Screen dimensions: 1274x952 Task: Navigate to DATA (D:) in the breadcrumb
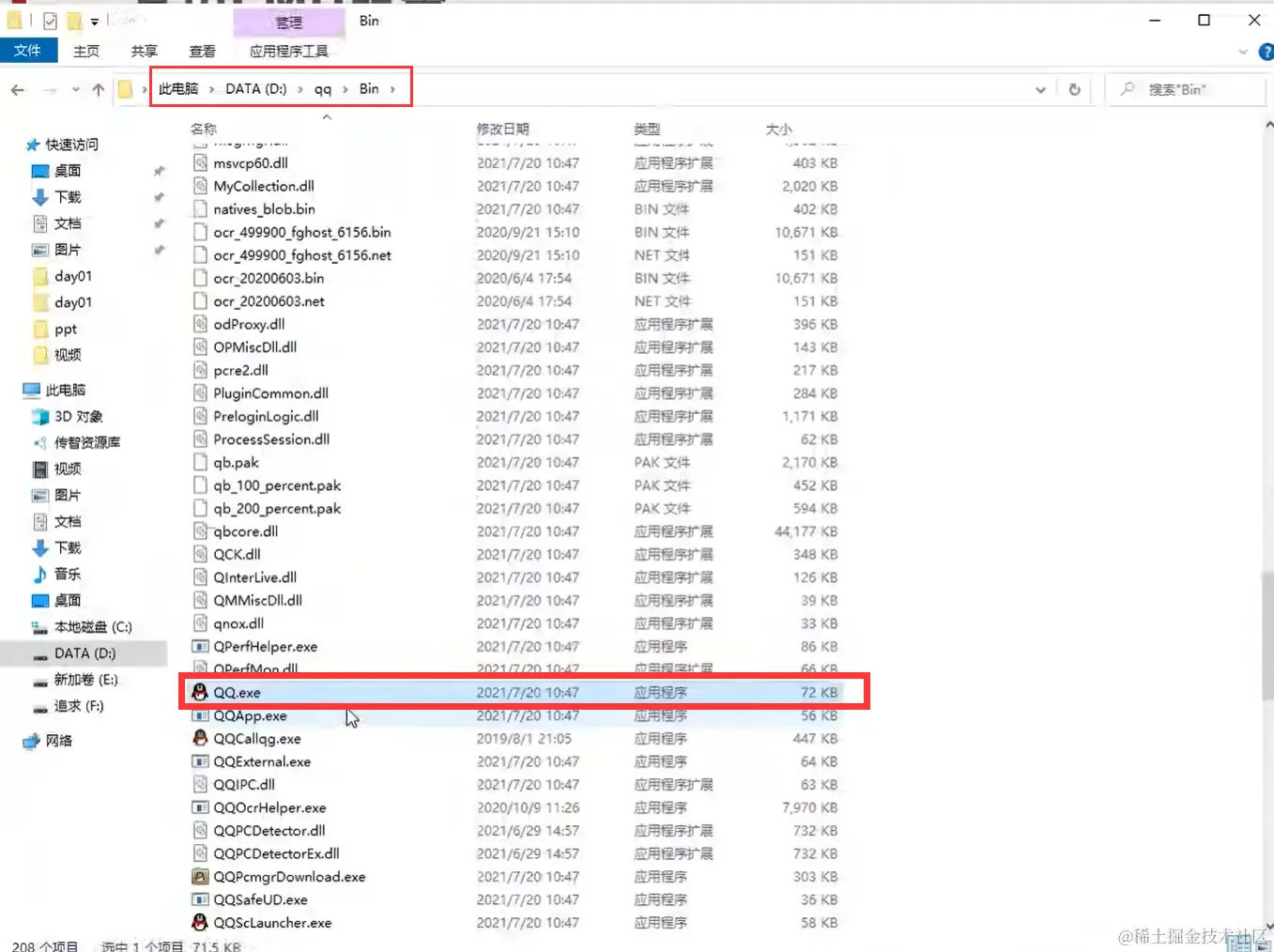[256, 89]
